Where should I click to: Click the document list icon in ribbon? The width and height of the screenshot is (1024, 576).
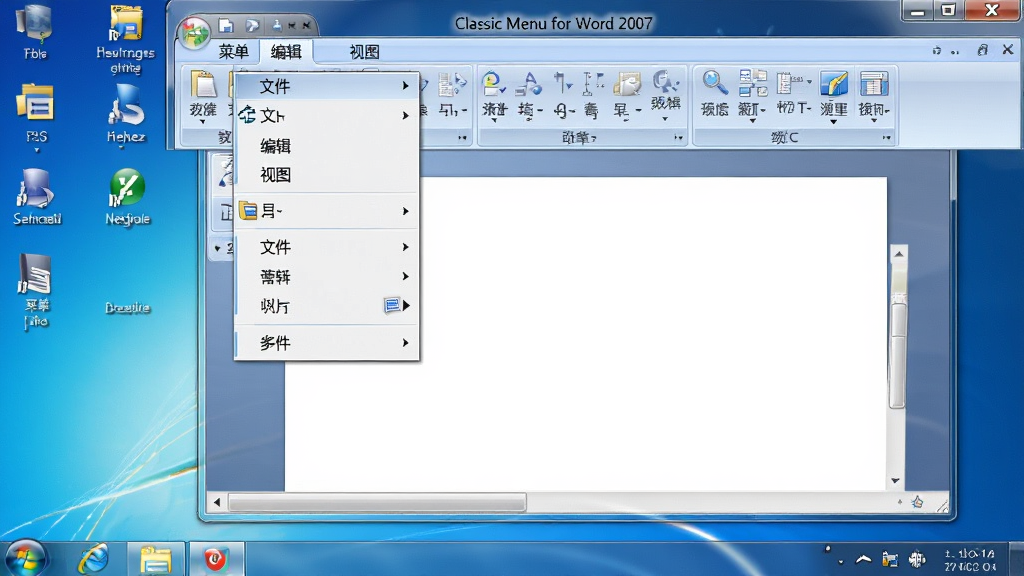coord(791,84)
